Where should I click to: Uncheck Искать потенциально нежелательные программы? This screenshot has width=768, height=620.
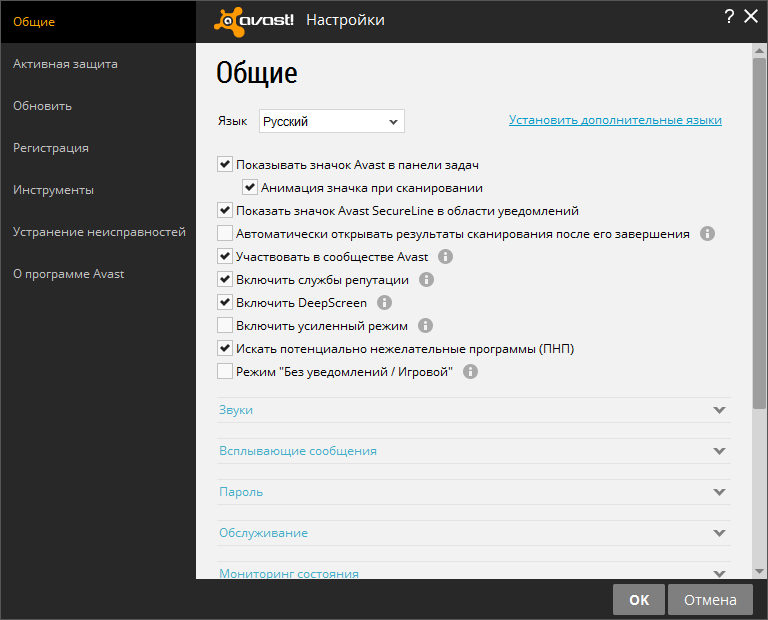[x=225, y=349]
